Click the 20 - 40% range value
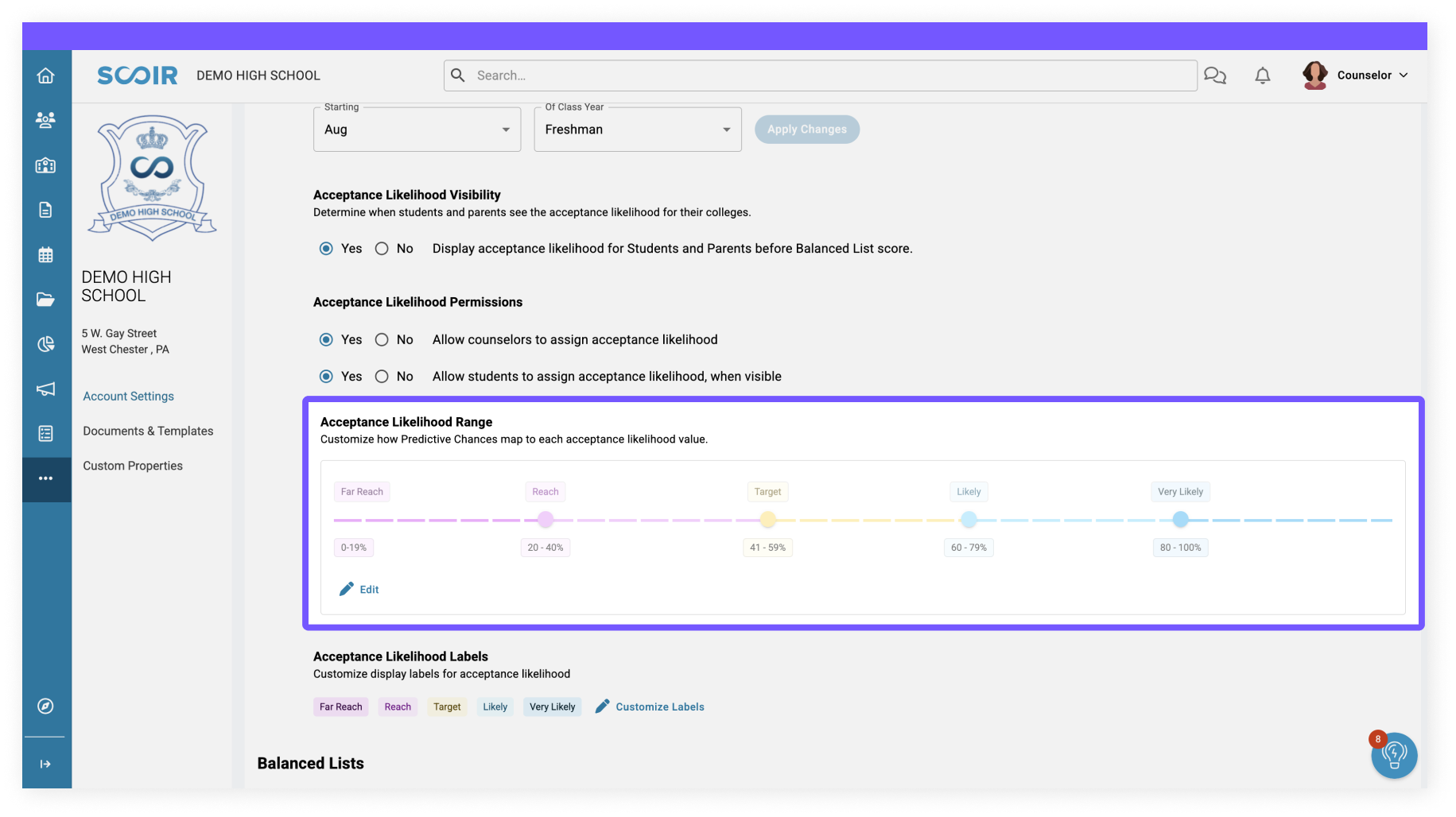Viewport: 1456px width, 817px height. [x=546, y=548]
